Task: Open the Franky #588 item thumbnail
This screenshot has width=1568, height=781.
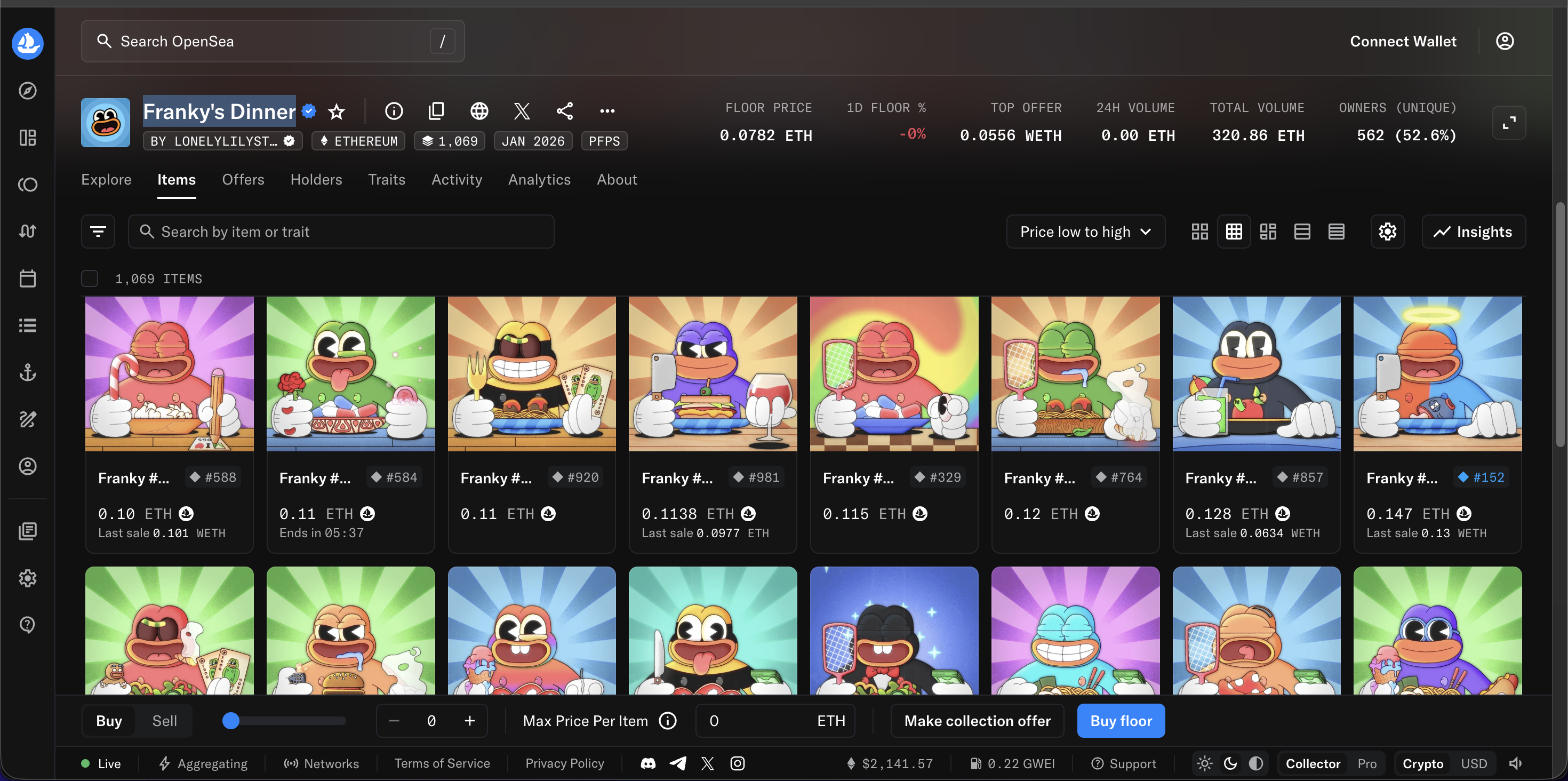Action: 169,374
